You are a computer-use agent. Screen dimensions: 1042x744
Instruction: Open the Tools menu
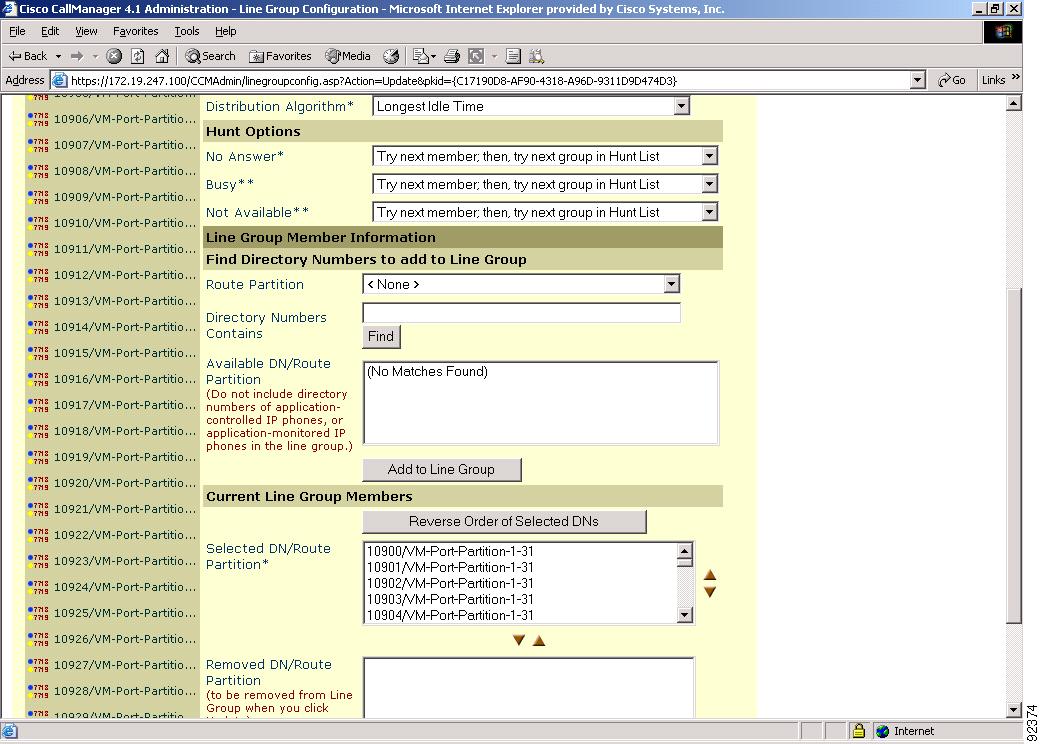point(187,31)
